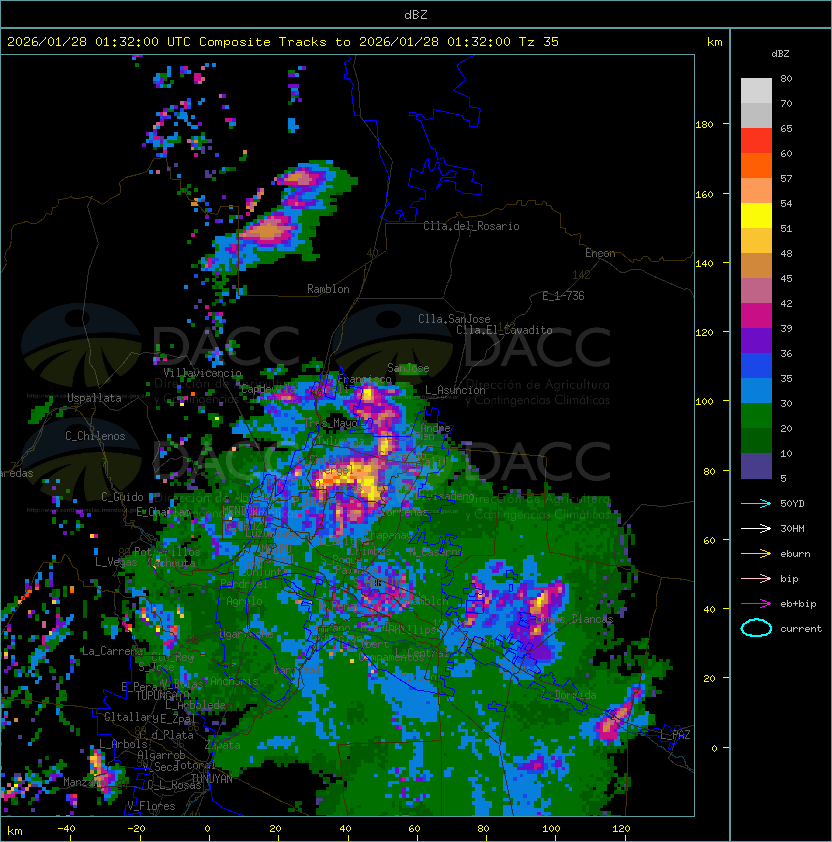
Task: Pick the bright green legend swatch below 30
Action: [x=756, y=416]
